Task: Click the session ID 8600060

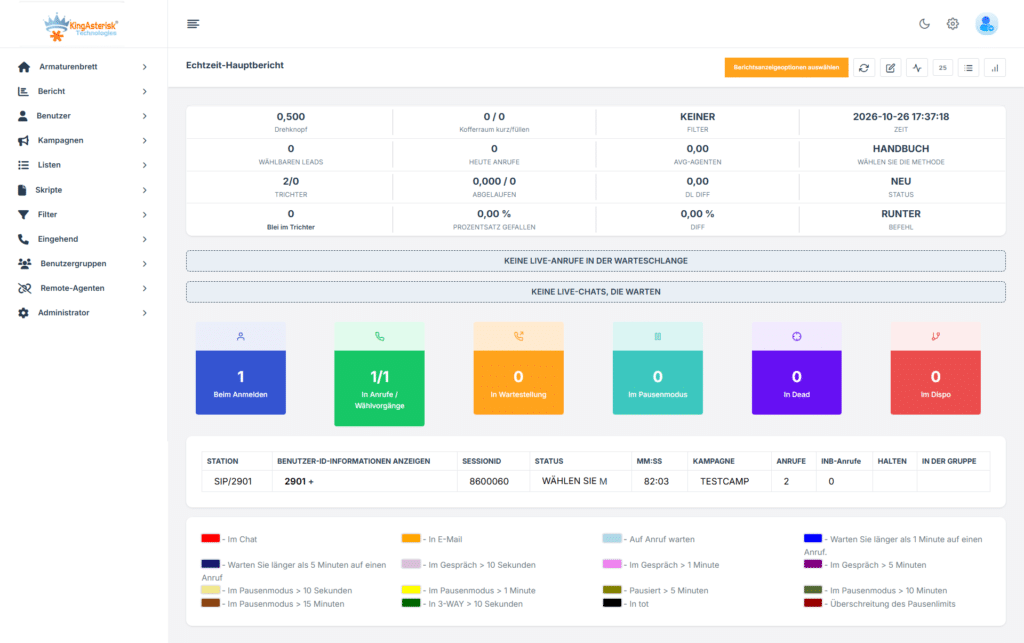Action: tap(488, 482)
